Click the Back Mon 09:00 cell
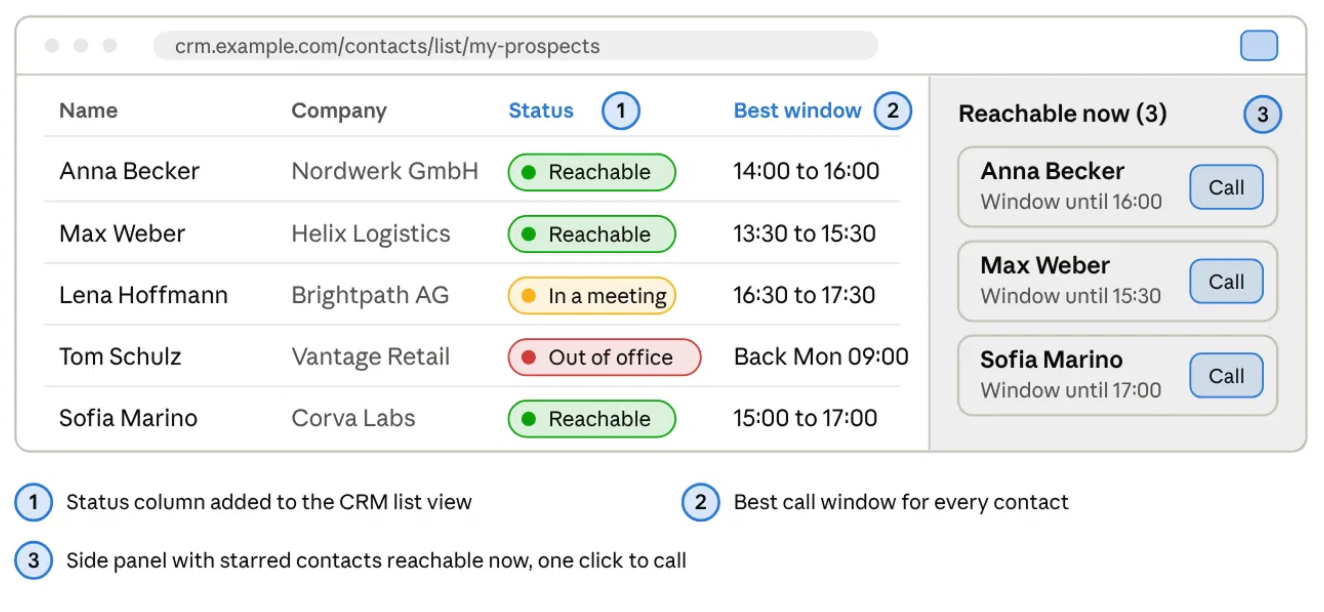Viewport: 1324px width, 612px height. tap(821, 357)
